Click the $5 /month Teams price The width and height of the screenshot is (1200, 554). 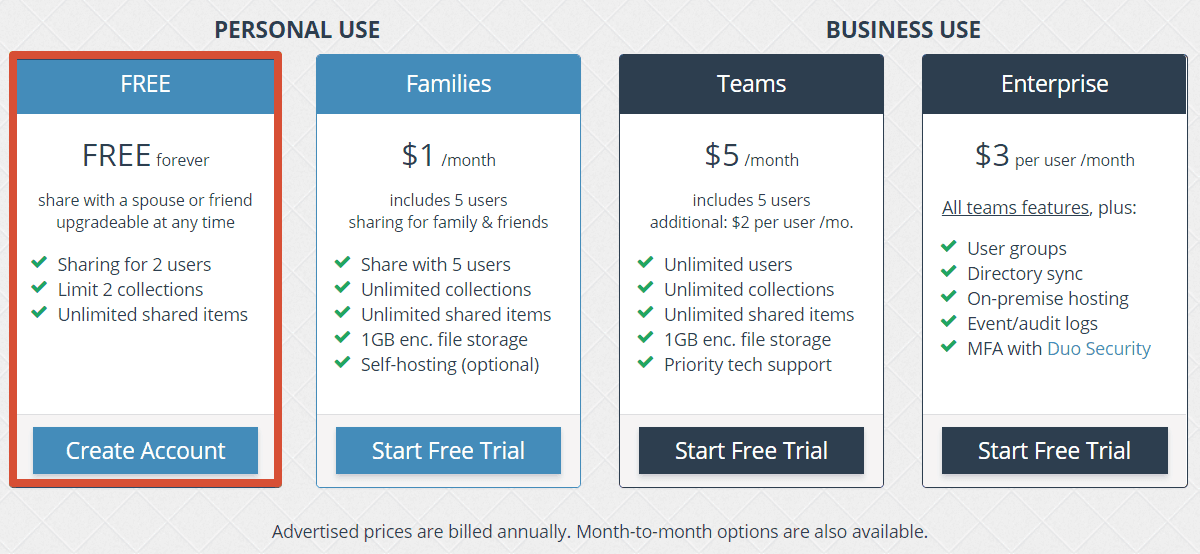pyautogui.click(x=751, y=156)
